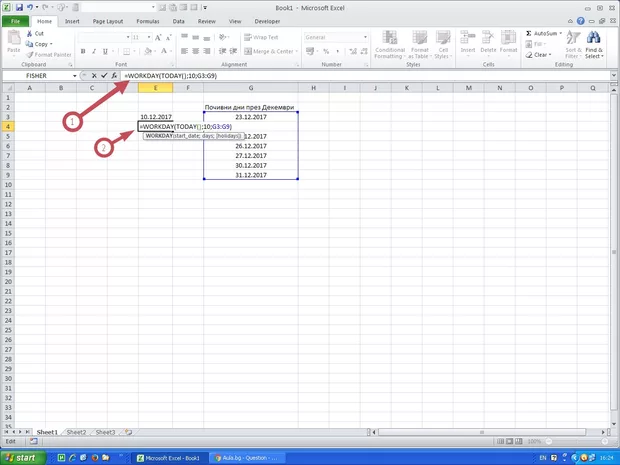This screenshot has width=620, height=465.
Task: Open the green File button
Action: (x=16, y=20)
